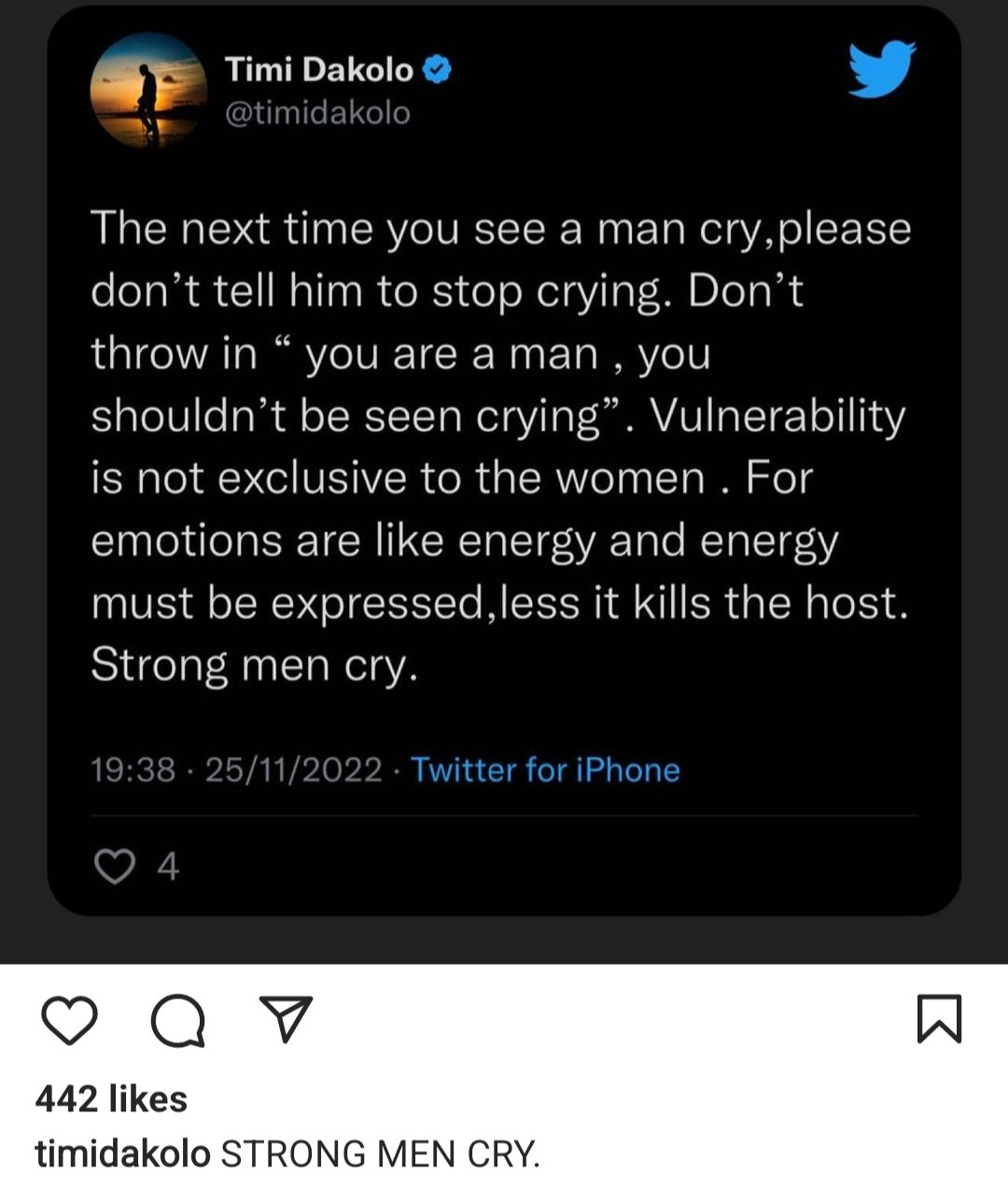Click Timi Dakolo's verified blue checkmark badge
The image size is (1008, 1186).
pyautogui.click(x=436, y=70)
